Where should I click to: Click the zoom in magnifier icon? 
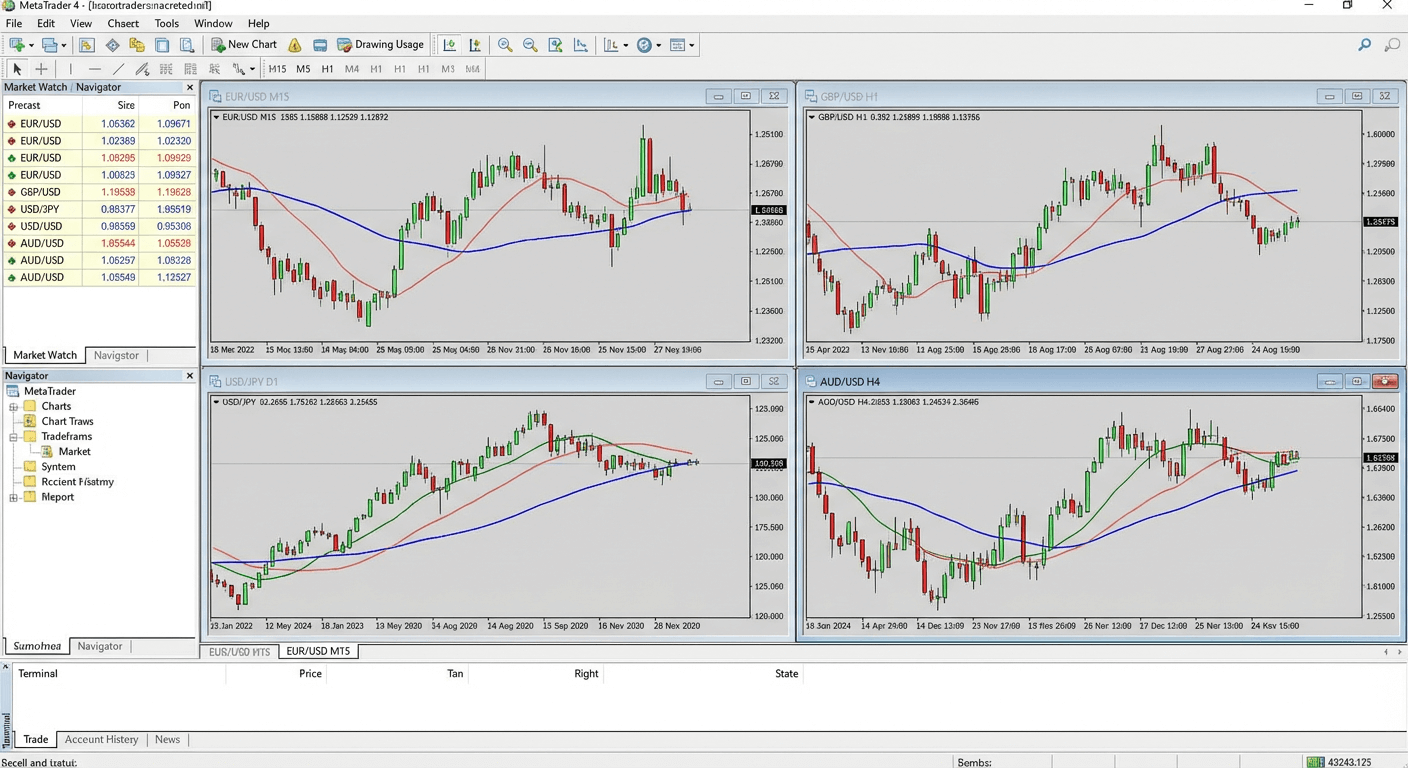pyautogui.click(x=505, y=45)
